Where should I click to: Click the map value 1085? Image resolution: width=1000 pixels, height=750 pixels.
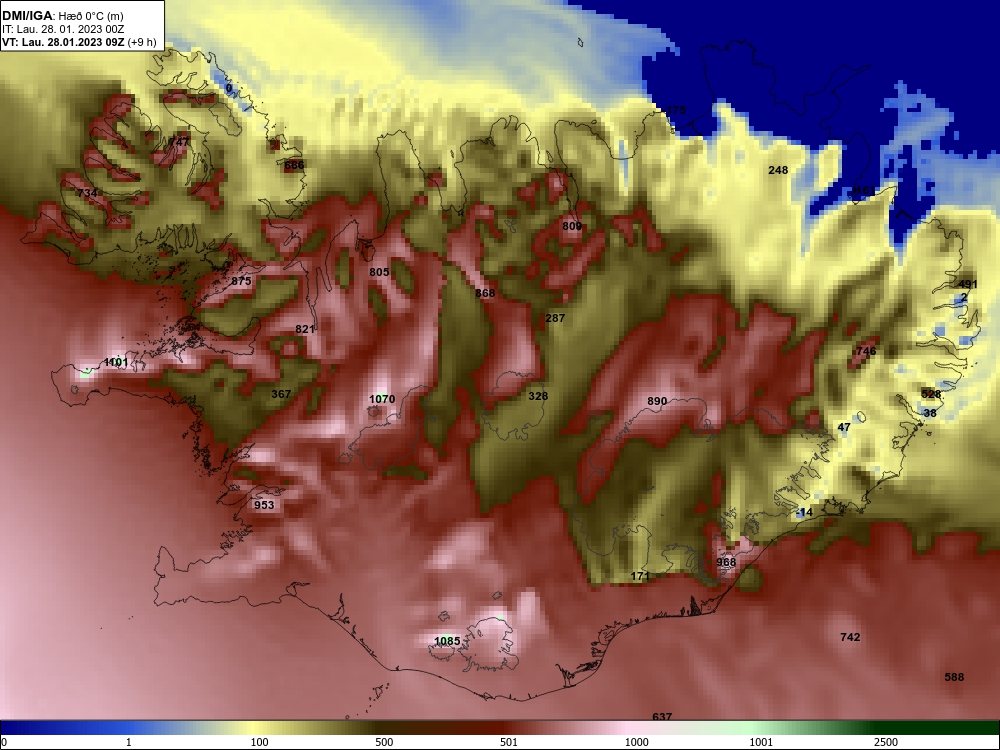[447, 641]
